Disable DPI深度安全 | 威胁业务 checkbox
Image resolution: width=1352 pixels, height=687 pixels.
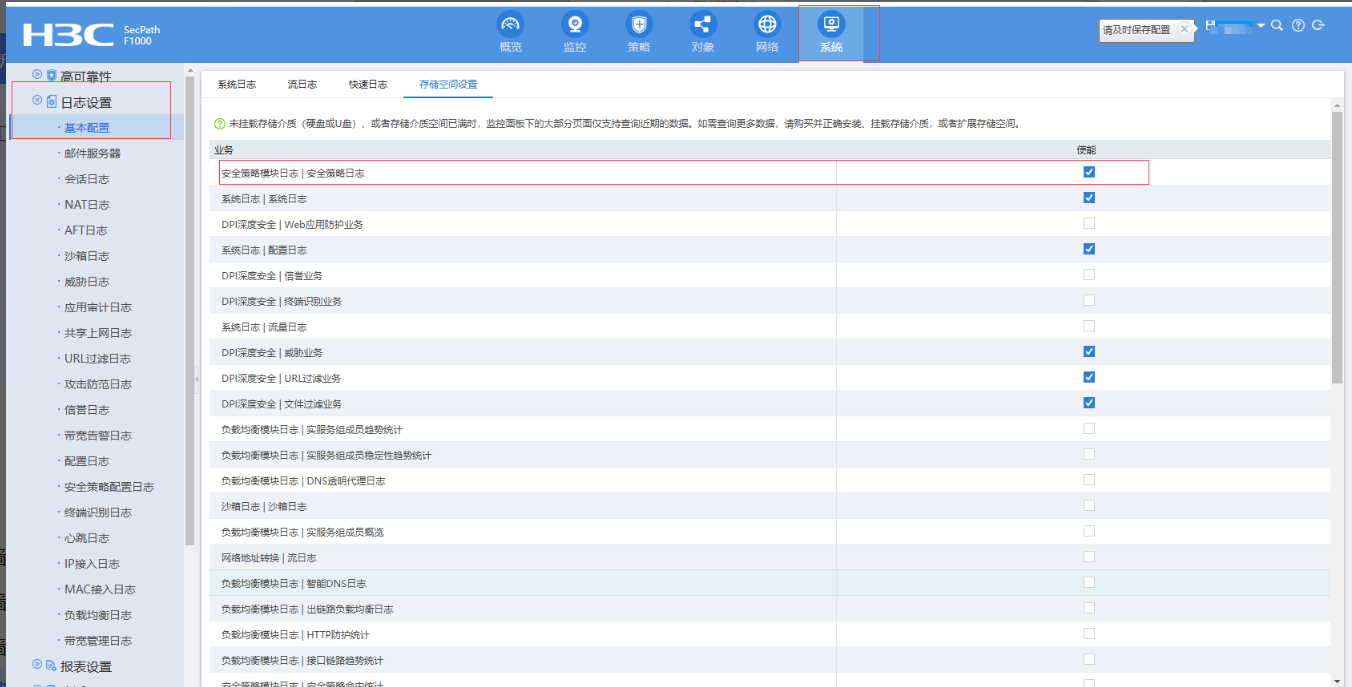pyautogui.click(x=1089, y=352)
